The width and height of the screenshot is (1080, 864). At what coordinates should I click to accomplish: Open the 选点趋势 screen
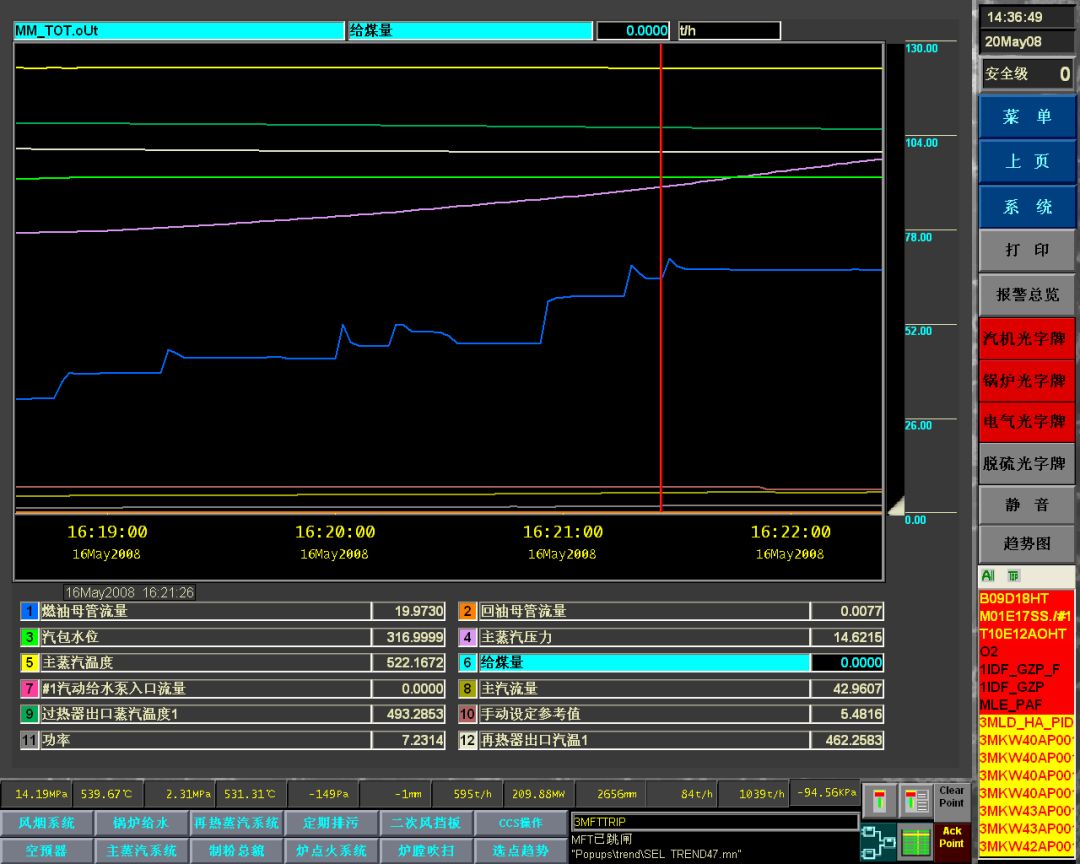click(x=521, y=851)
